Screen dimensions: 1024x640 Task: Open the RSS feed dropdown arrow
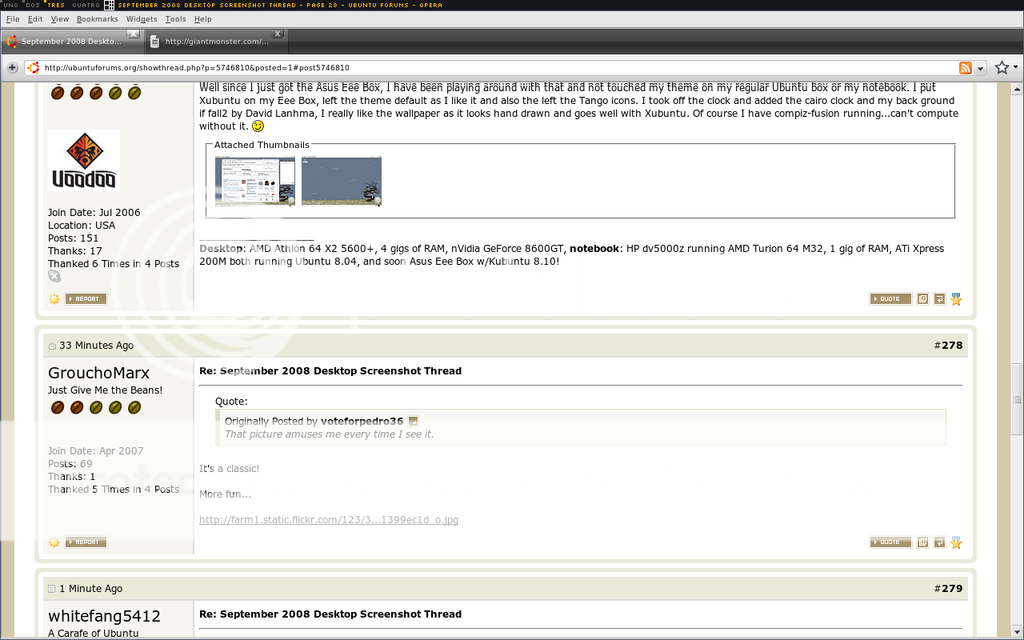click(x=980, y=68)
